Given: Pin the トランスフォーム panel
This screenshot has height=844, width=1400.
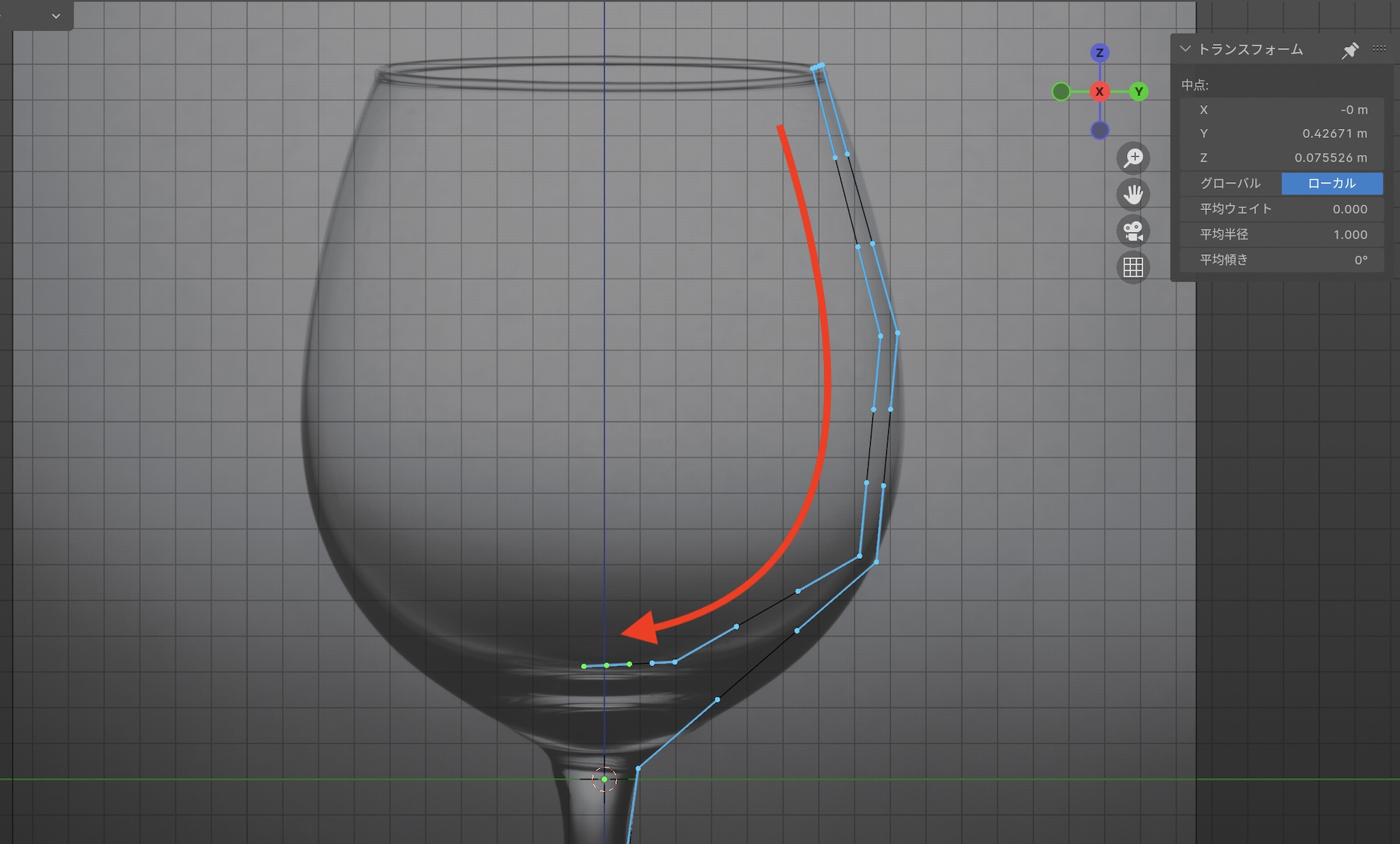Looking at the screenshot, I should click(x=1350, y=50).
